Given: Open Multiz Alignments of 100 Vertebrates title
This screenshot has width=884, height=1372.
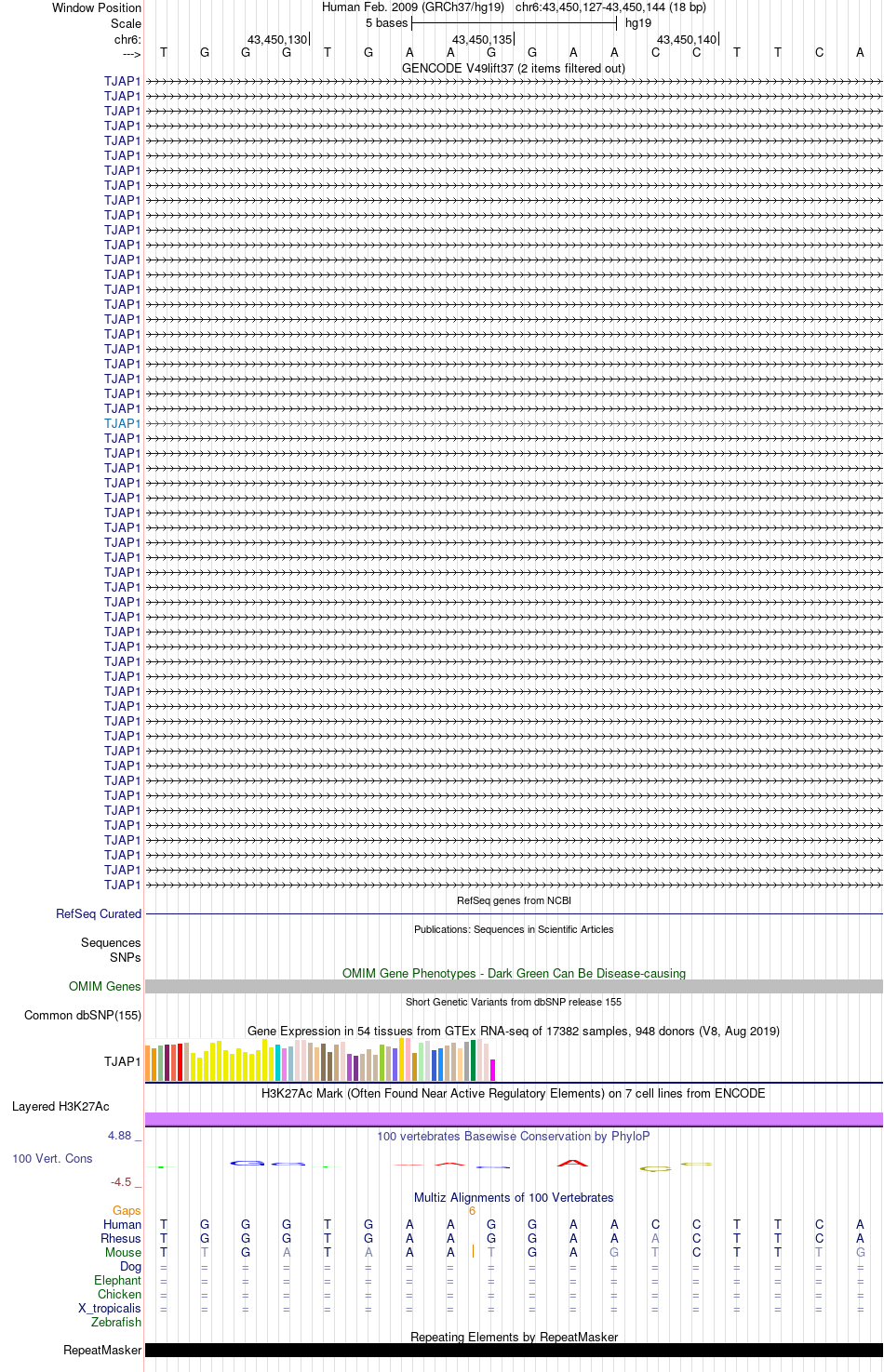Looking at the screenshot, I should [514, 1198].
